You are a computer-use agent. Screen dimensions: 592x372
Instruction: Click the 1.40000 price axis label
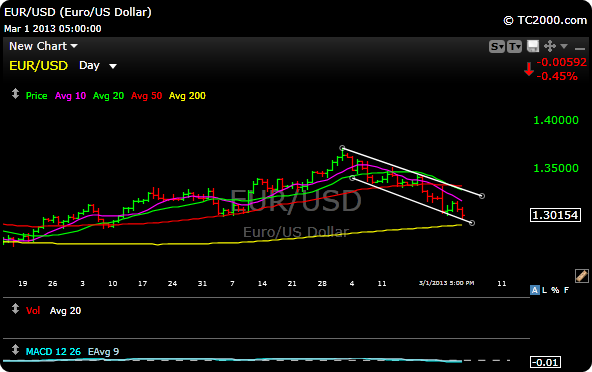556,120
